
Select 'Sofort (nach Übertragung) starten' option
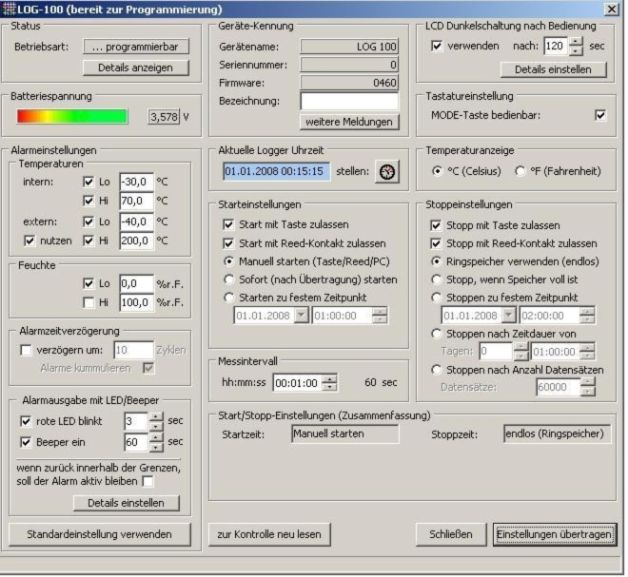pos(229,279)
